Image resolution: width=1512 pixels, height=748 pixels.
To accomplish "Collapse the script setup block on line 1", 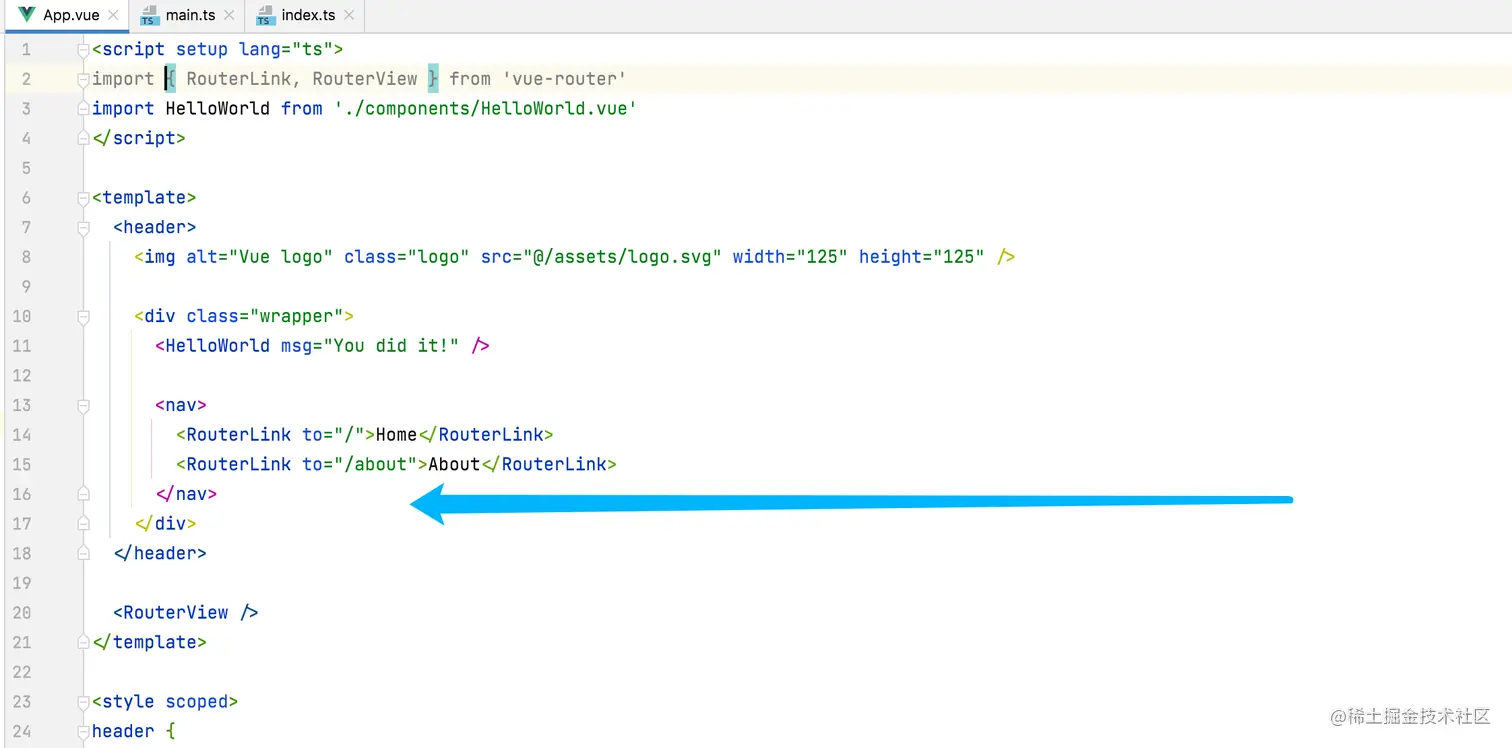I will tap(84, 49).
